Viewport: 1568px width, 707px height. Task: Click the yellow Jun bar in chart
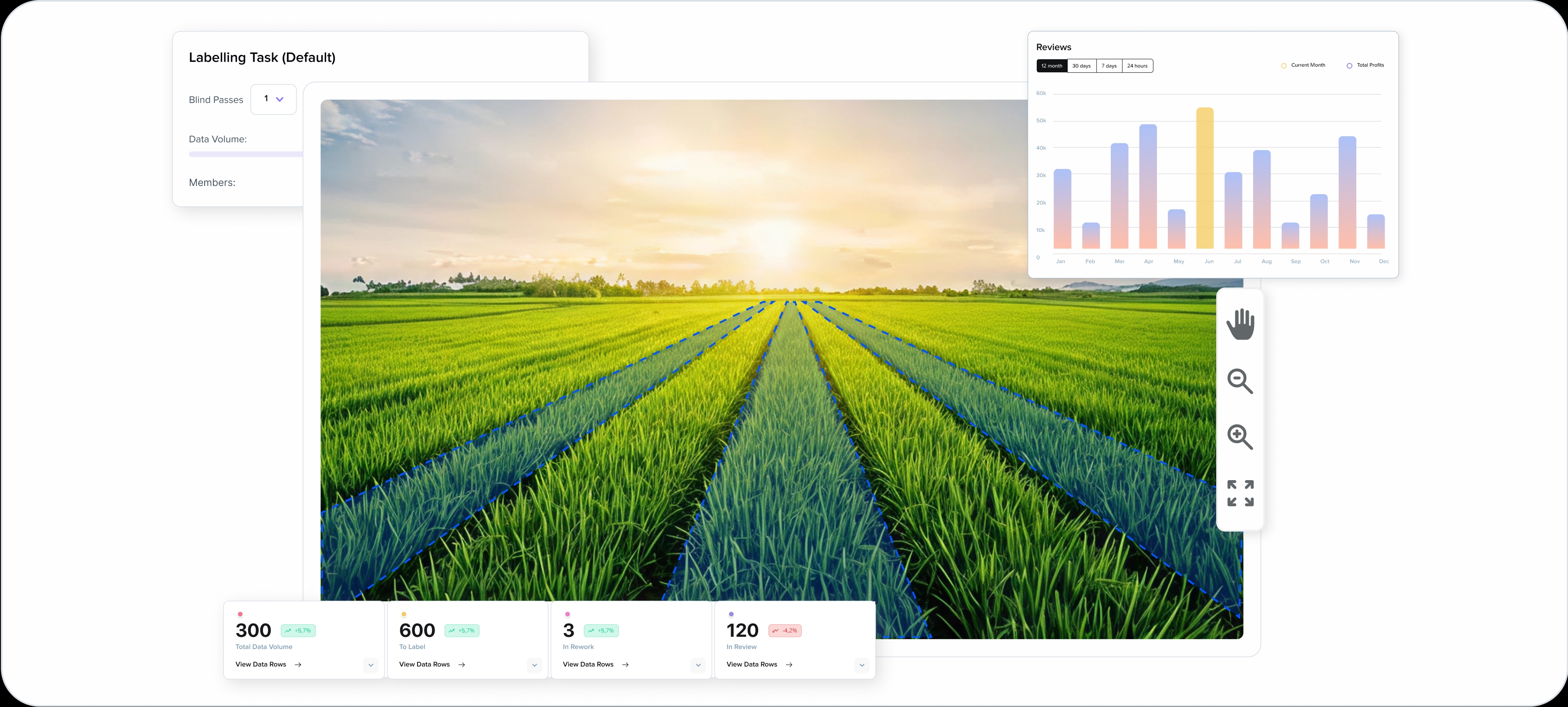pyautogui.click(x=1204, y=178)
